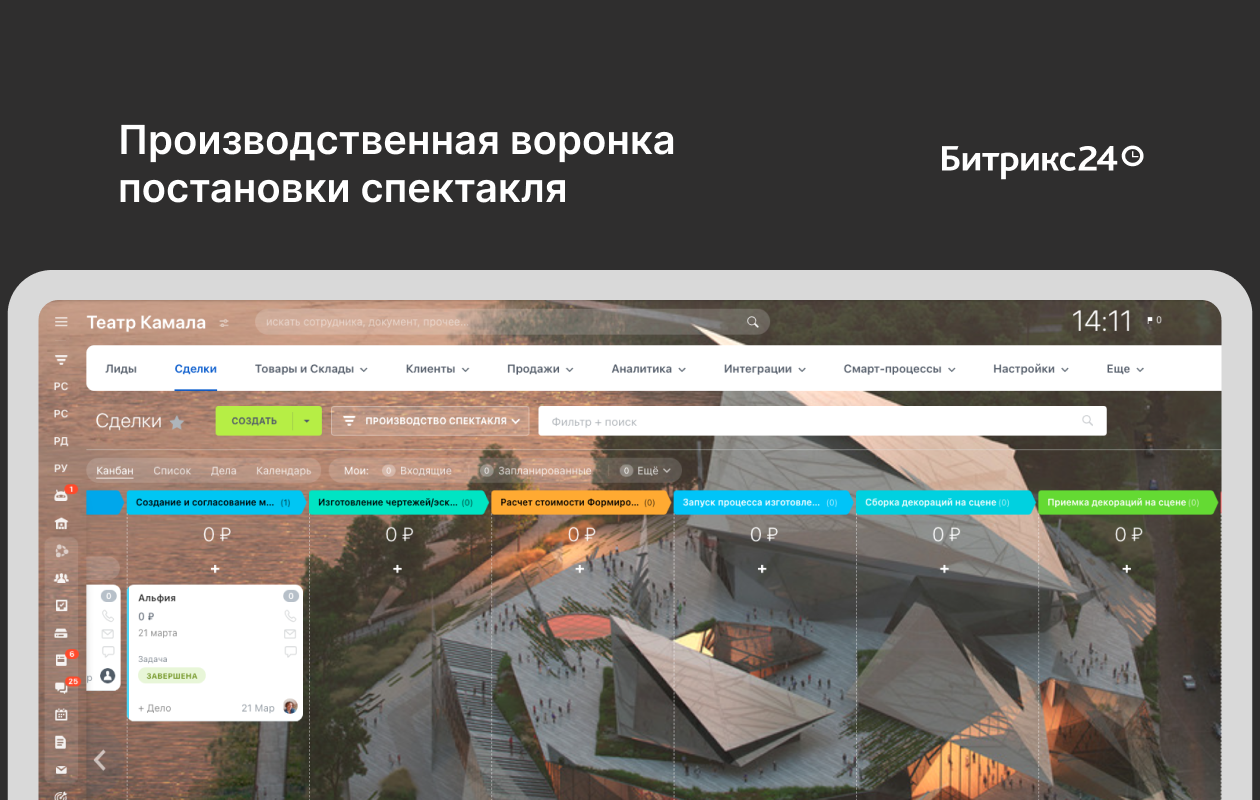Click the Театр Камала portal title
Screen dimensions: 1260x800
(146, 322)
